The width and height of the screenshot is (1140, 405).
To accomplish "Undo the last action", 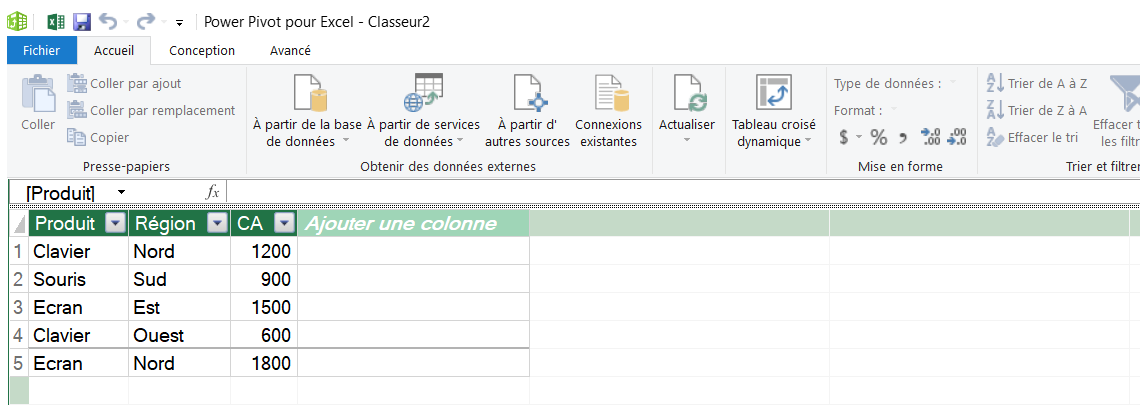I will tap(108, 21).
